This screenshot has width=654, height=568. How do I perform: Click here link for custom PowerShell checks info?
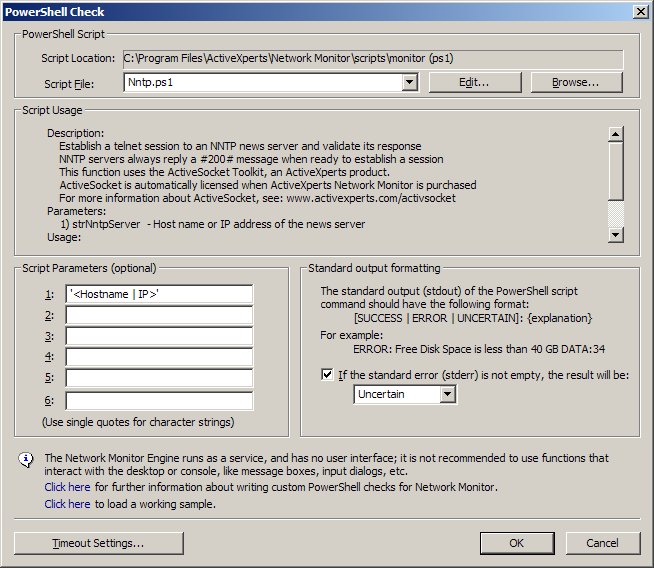point(67,487)
